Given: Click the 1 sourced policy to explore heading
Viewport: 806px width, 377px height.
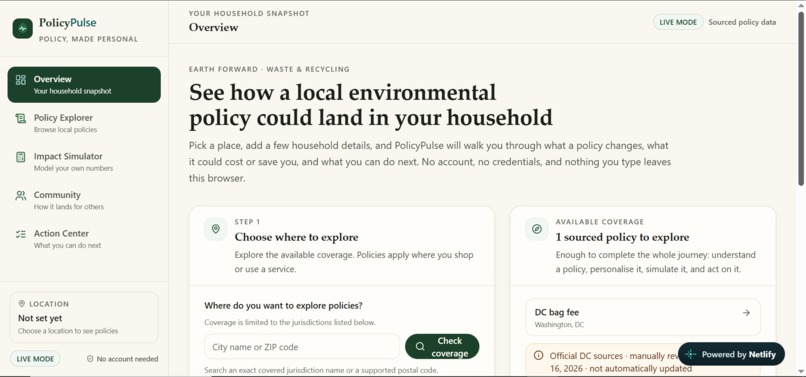Looking at the screenshot, I should coord(622,237).
